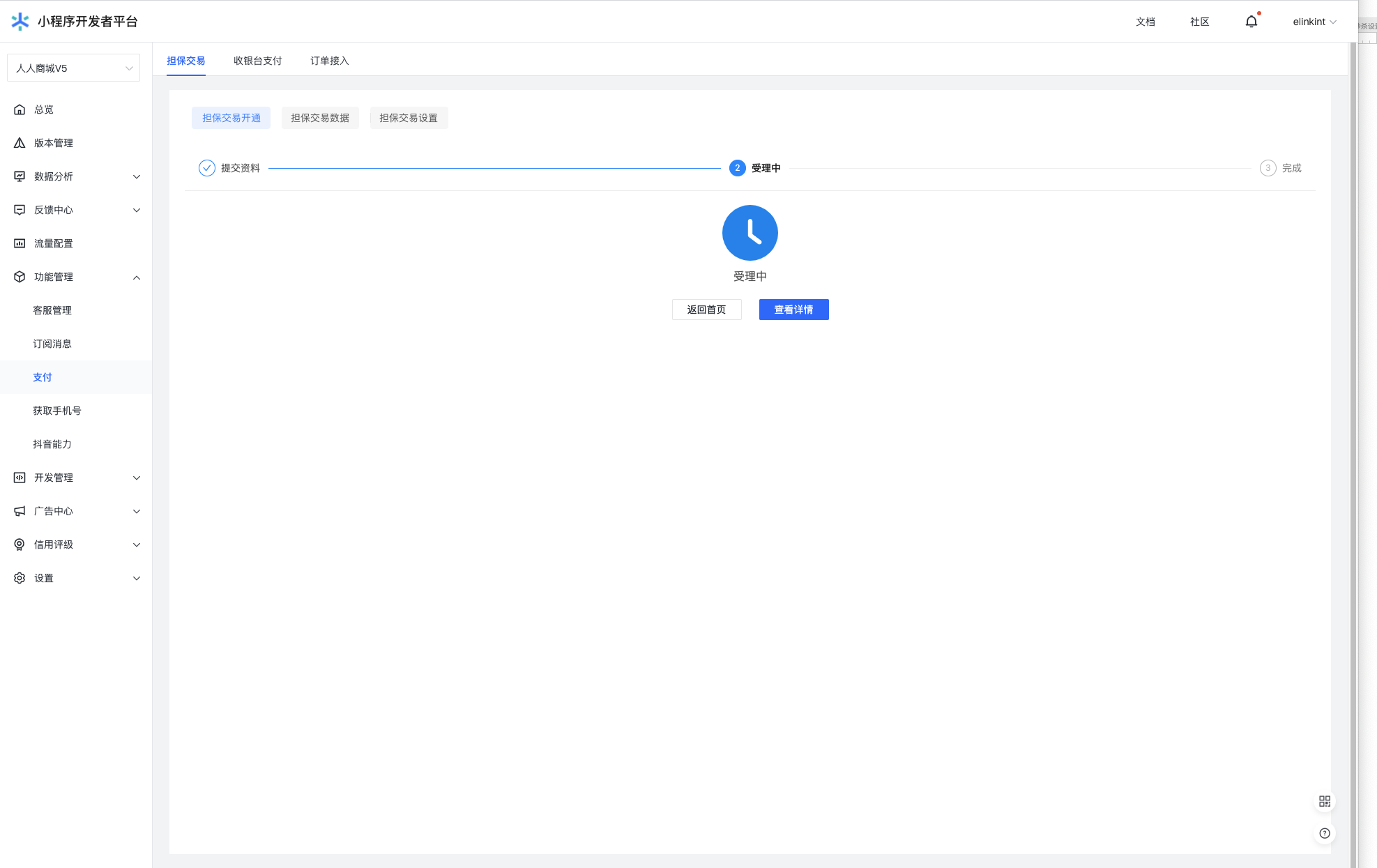Click the 总览 home icon
The width and height of the screenshot is (1377, 868).
[x=20, y=109]
